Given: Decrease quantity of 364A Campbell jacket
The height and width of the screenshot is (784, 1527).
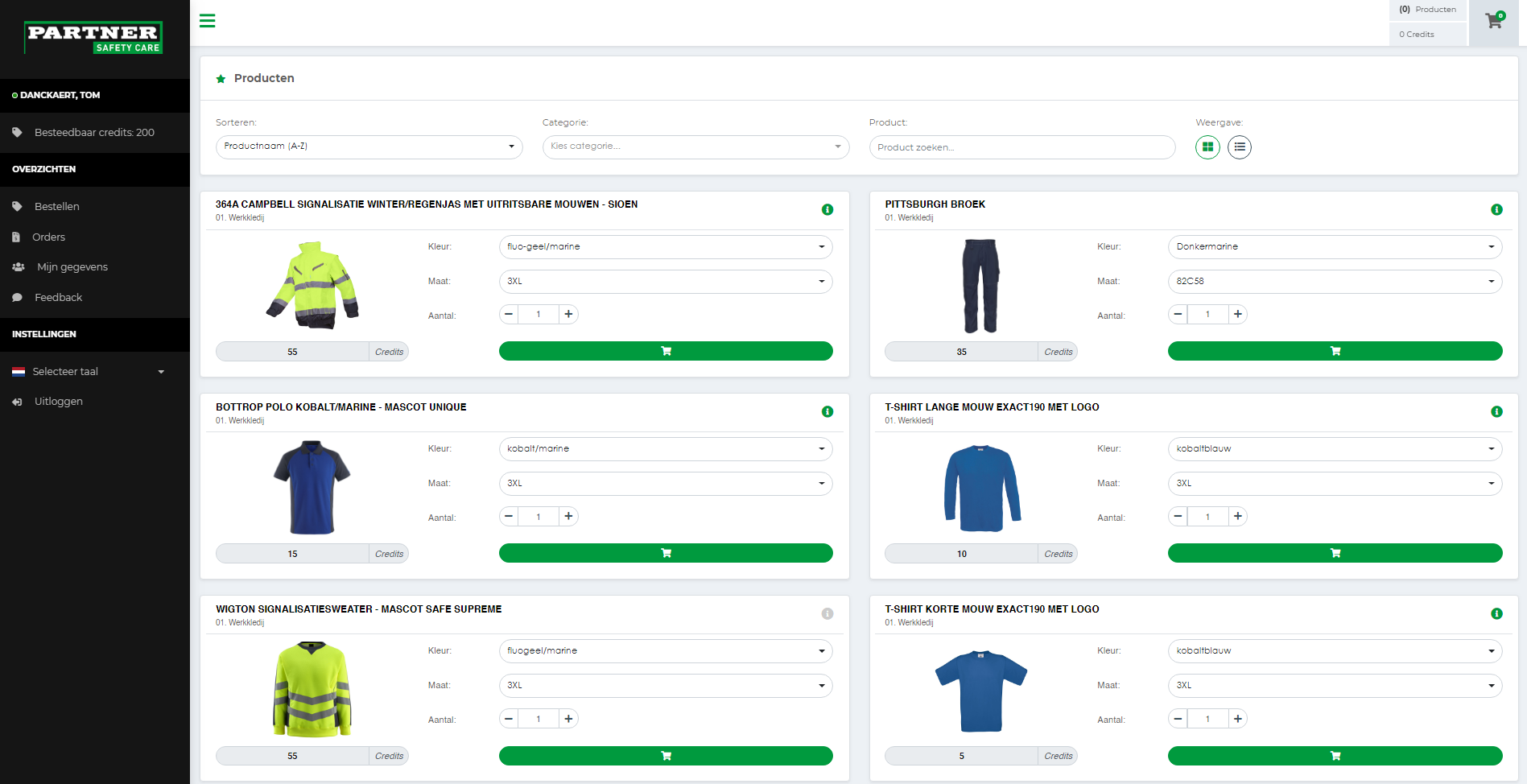Looking at the screenshot, I should (509, 314).
